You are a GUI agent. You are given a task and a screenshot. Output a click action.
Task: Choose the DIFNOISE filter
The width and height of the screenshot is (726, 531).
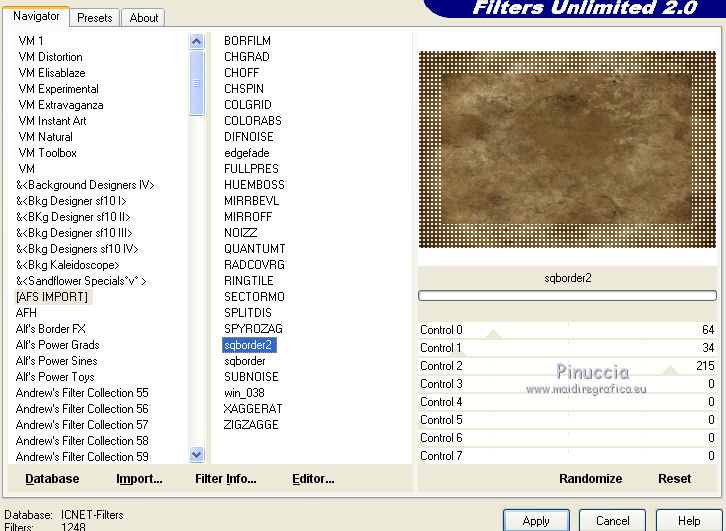(x=249, y=137)
